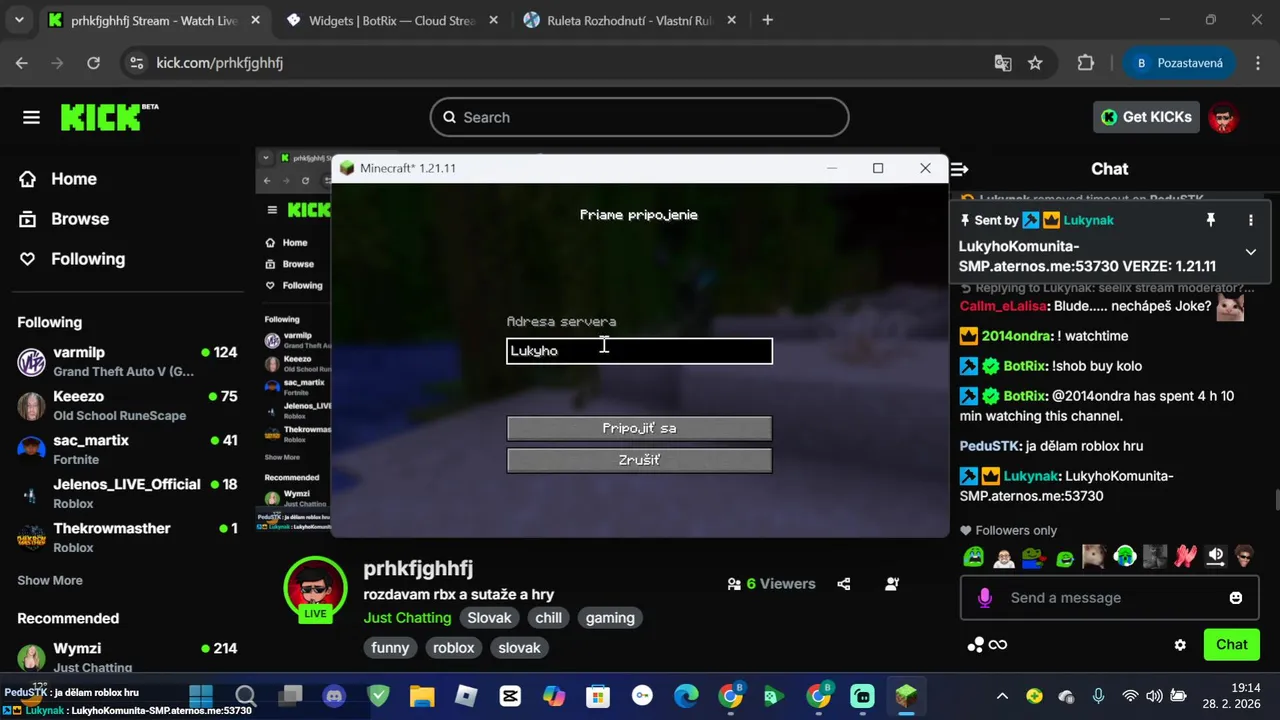Open the Kick sidebar hamburger menu

[x=31, y=118]
